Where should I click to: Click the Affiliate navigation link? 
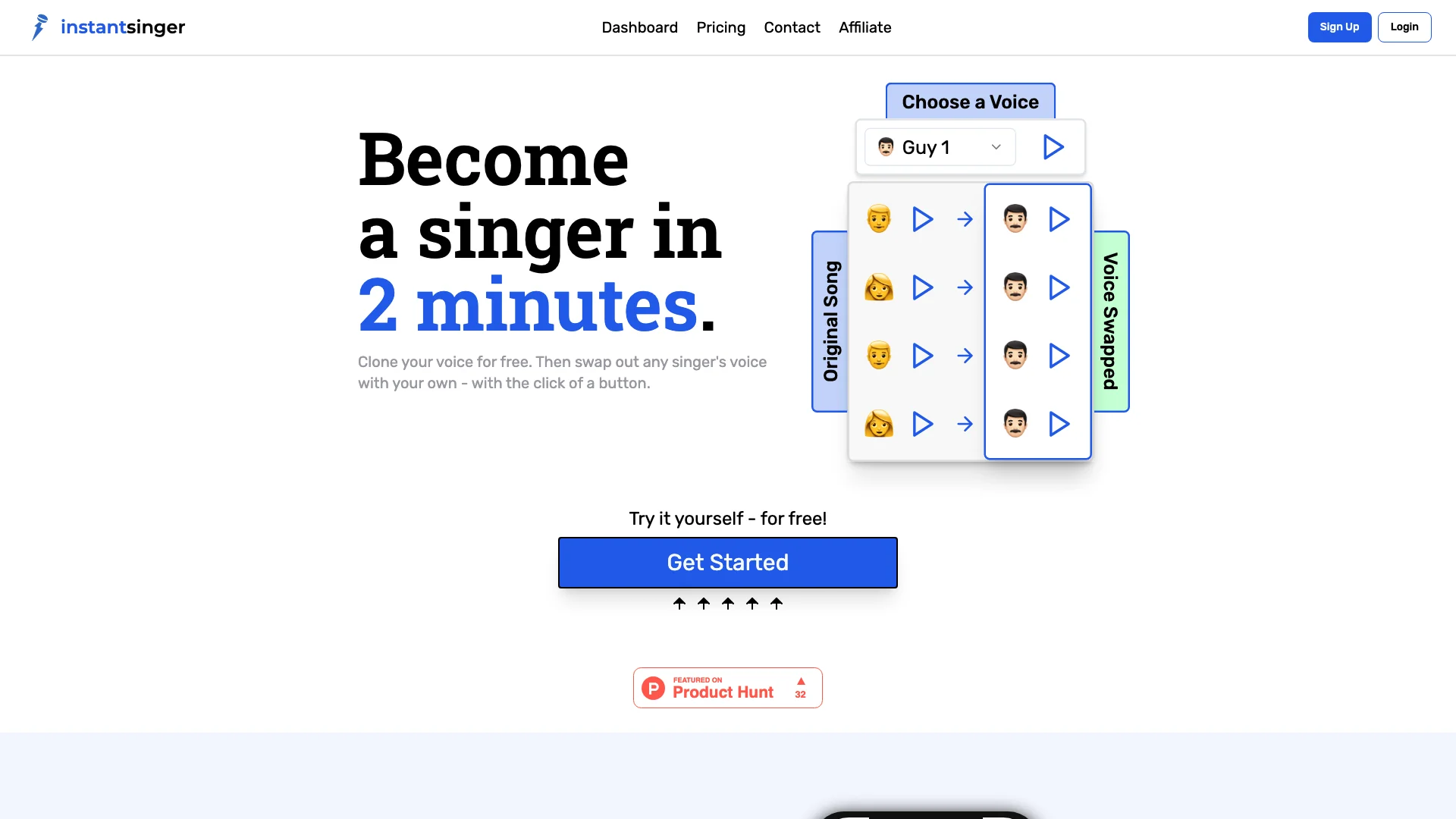pos(865,27)
